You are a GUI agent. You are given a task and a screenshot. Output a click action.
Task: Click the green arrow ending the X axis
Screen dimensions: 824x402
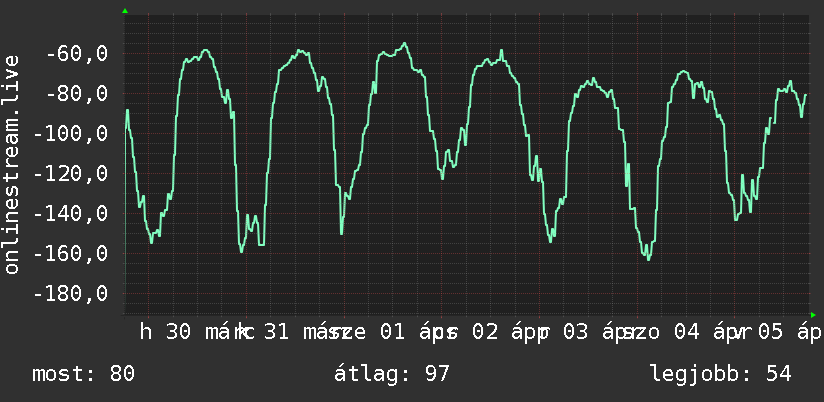click(813, 315)
